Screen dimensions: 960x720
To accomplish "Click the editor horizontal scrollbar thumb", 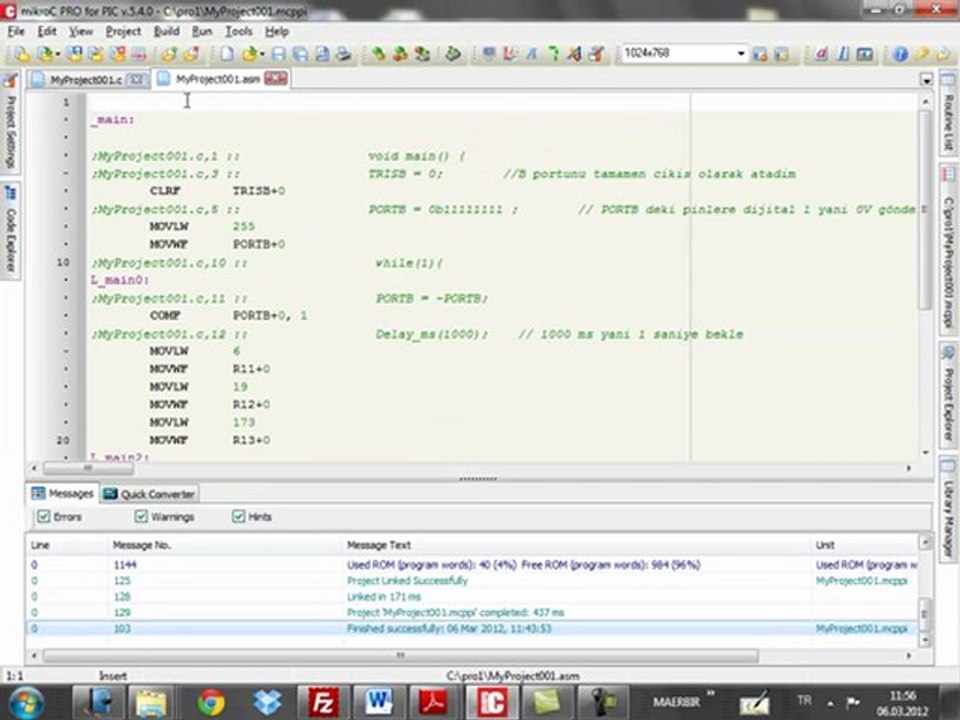I will (88, 468).
